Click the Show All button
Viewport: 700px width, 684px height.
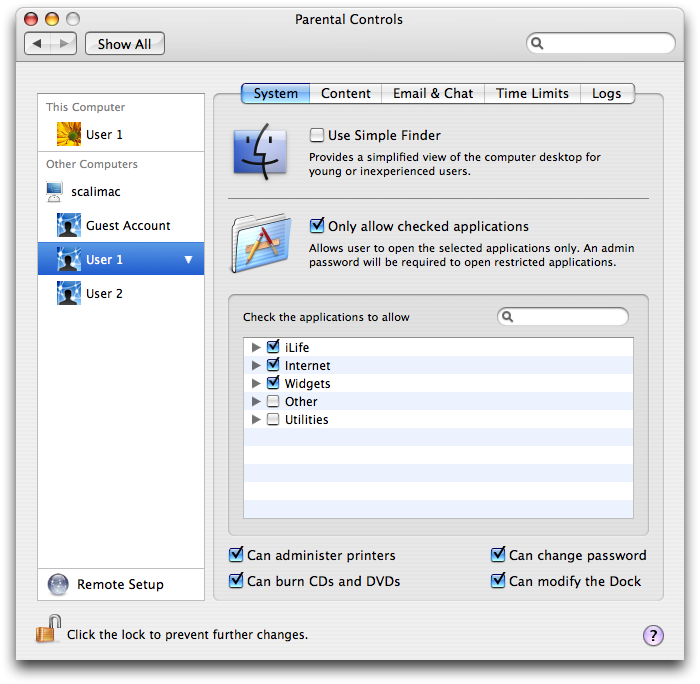pyautogui.click(x=125, y=44)
